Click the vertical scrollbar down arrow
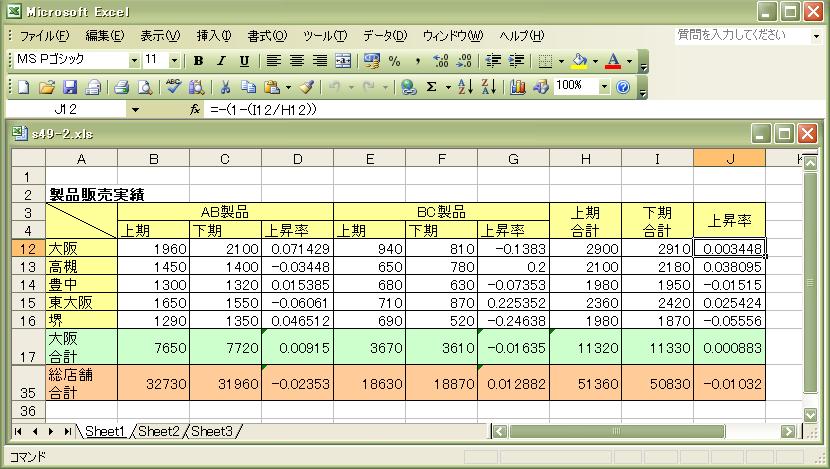Image resolution: width=830 pixels, height=469 pixels. click(x=810, y=414)
